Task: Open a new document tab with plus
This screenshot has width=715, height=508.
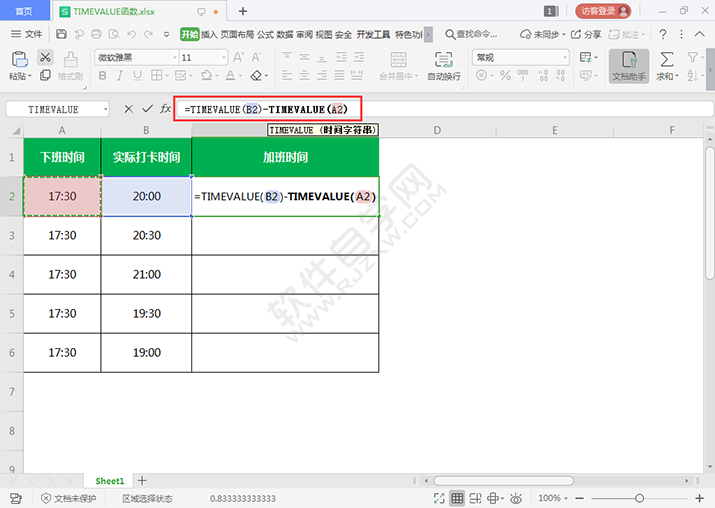Action: coord(243,11)
